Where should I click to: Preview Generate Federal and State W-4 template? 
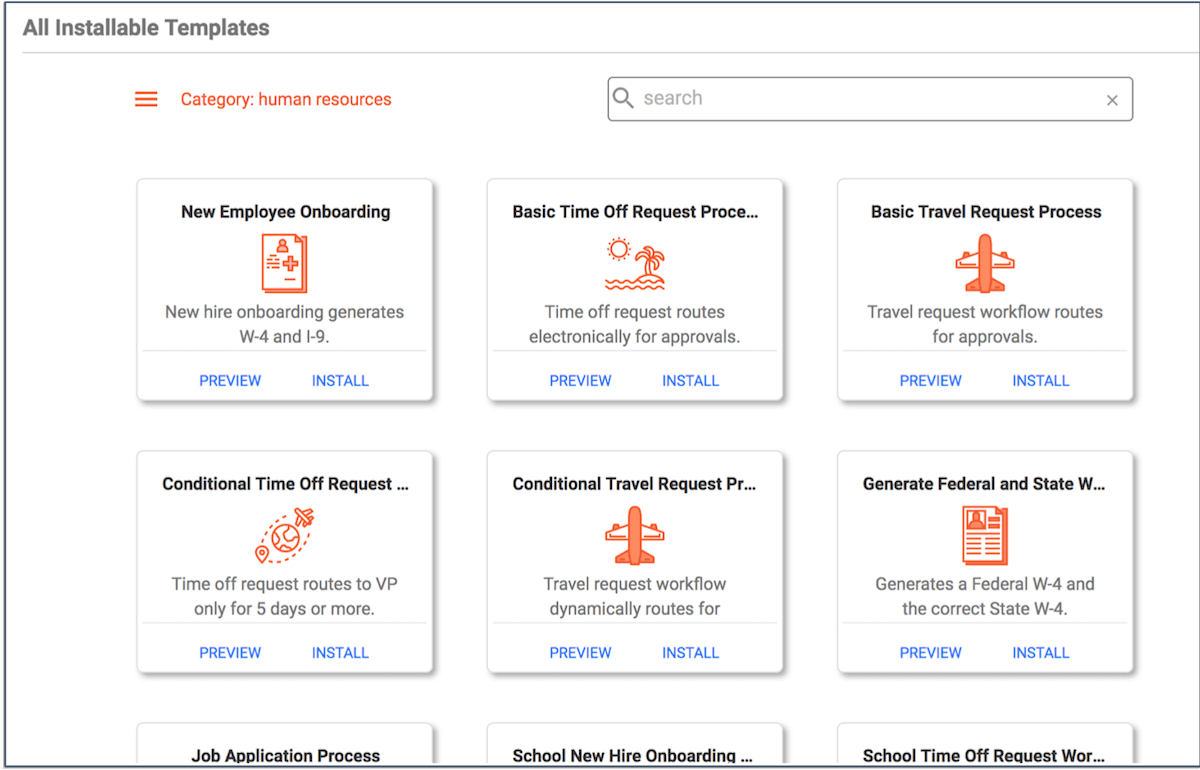[x=930, y=653]
